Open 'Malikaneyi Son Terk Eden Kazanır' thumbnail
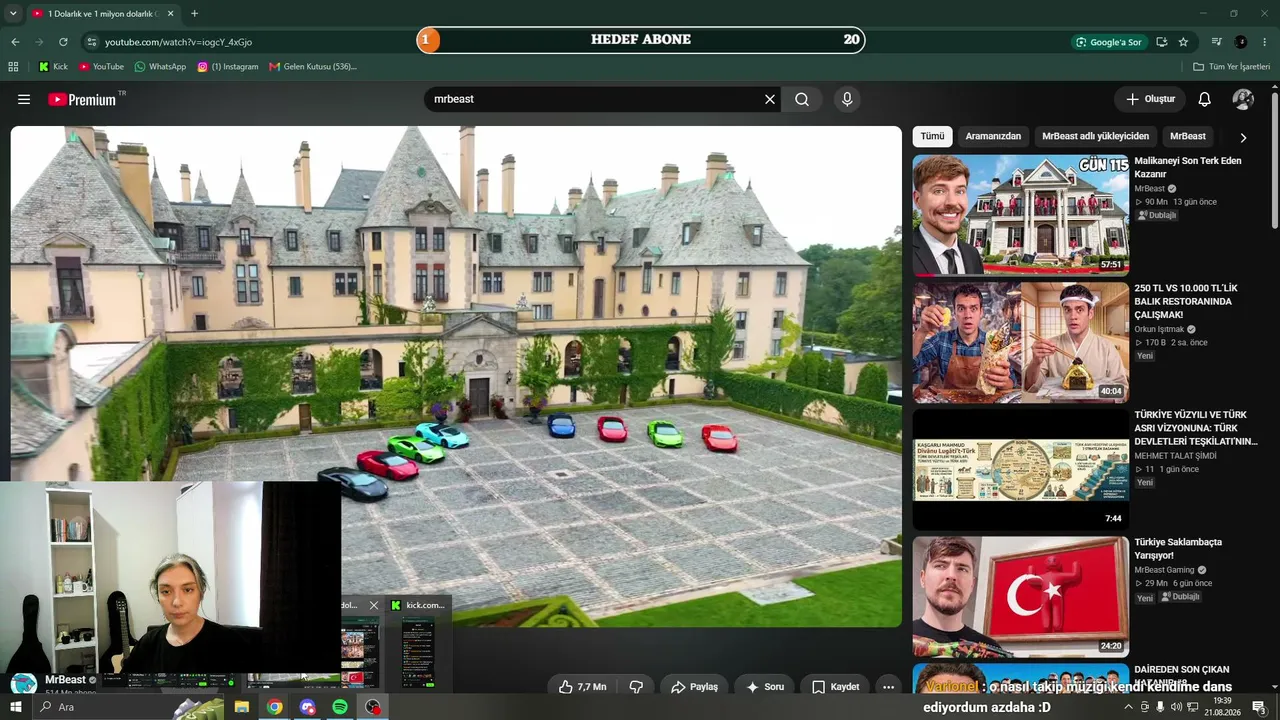1280x720 pixels. pyautogui.click(x=1020, y=215)
